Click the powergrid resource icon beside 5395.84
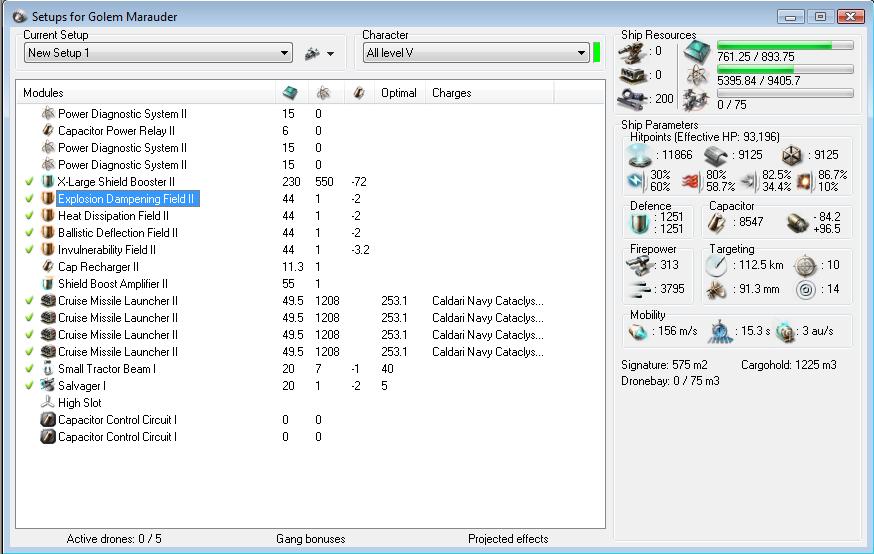 pos(697,75)
